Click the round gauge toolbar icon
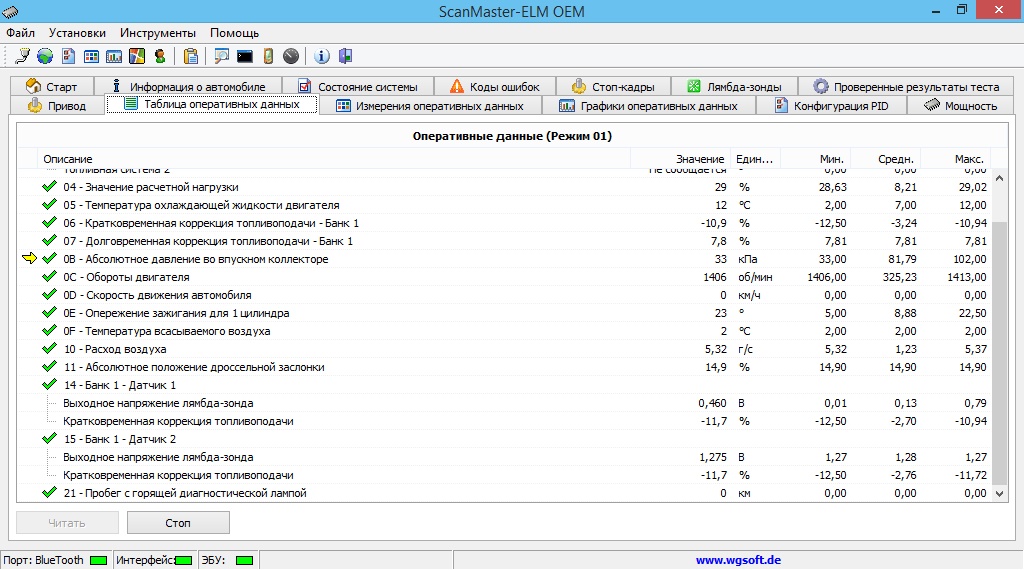This screenshot has width=1024, height=570. (x=291, y=56)
